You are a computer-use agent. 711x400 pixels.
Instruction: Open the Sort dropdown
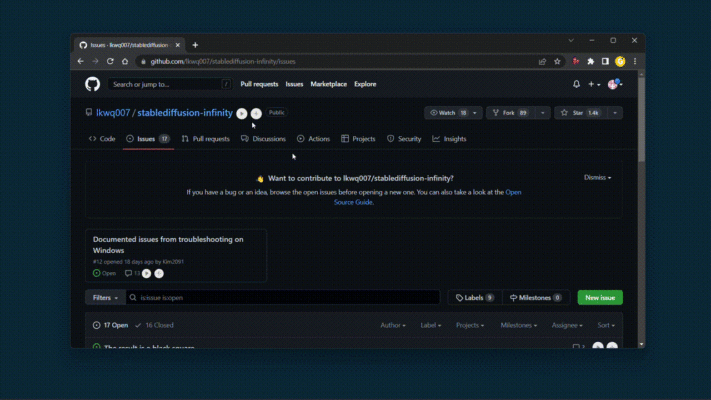click(606, 325)
